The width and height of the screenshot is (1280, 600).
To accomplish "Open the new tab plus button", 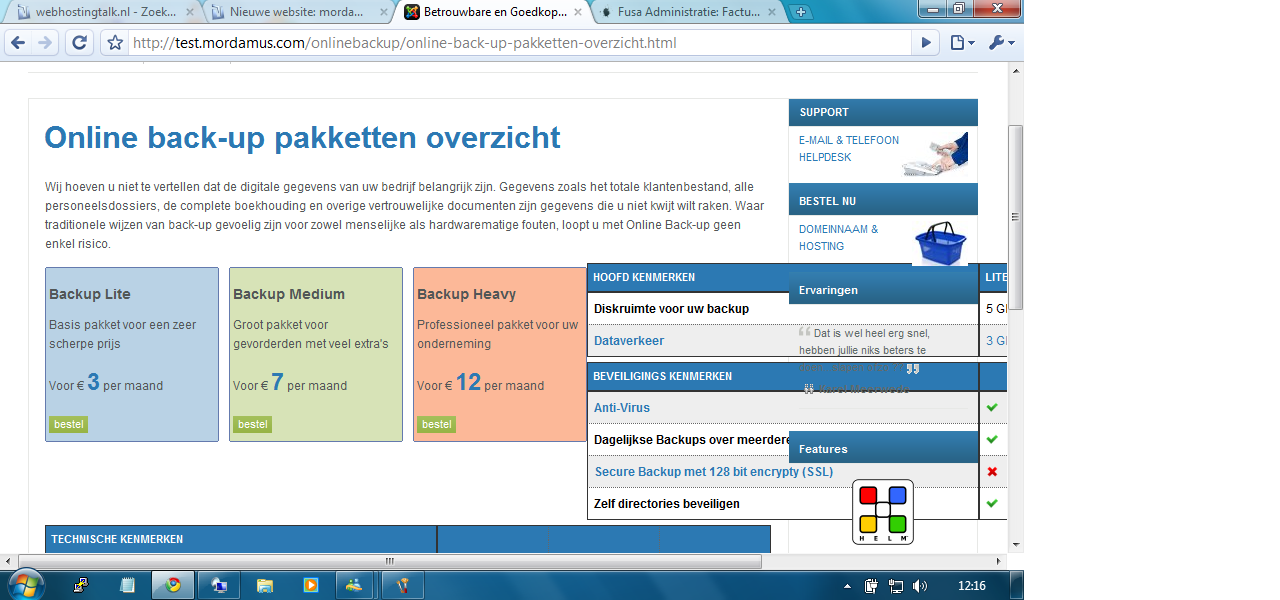I will [x=801, y=12].
